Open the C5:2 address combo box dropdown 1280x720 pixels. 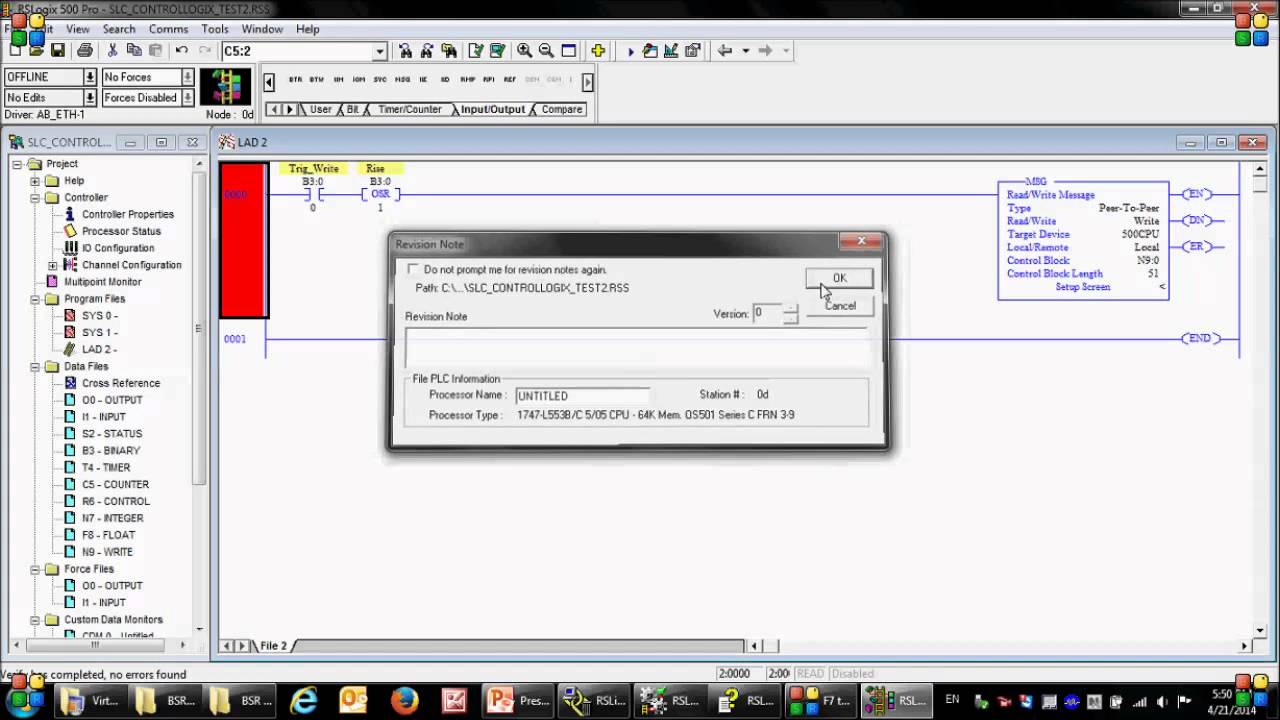379,51
